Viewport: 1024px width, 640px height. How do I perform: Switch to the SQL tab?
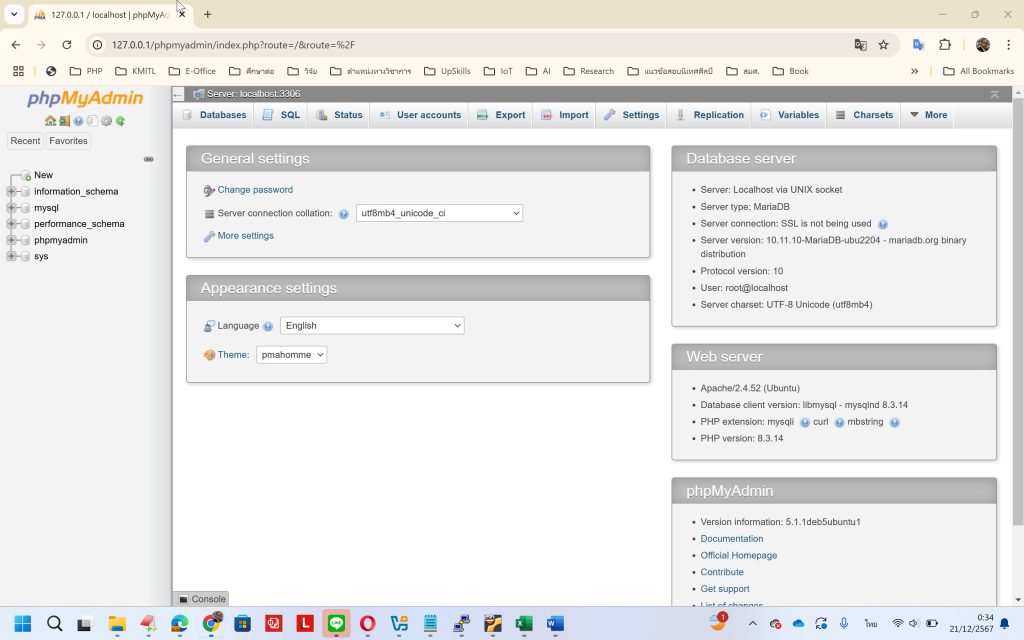pyautogui.click(x=281, y=115)
